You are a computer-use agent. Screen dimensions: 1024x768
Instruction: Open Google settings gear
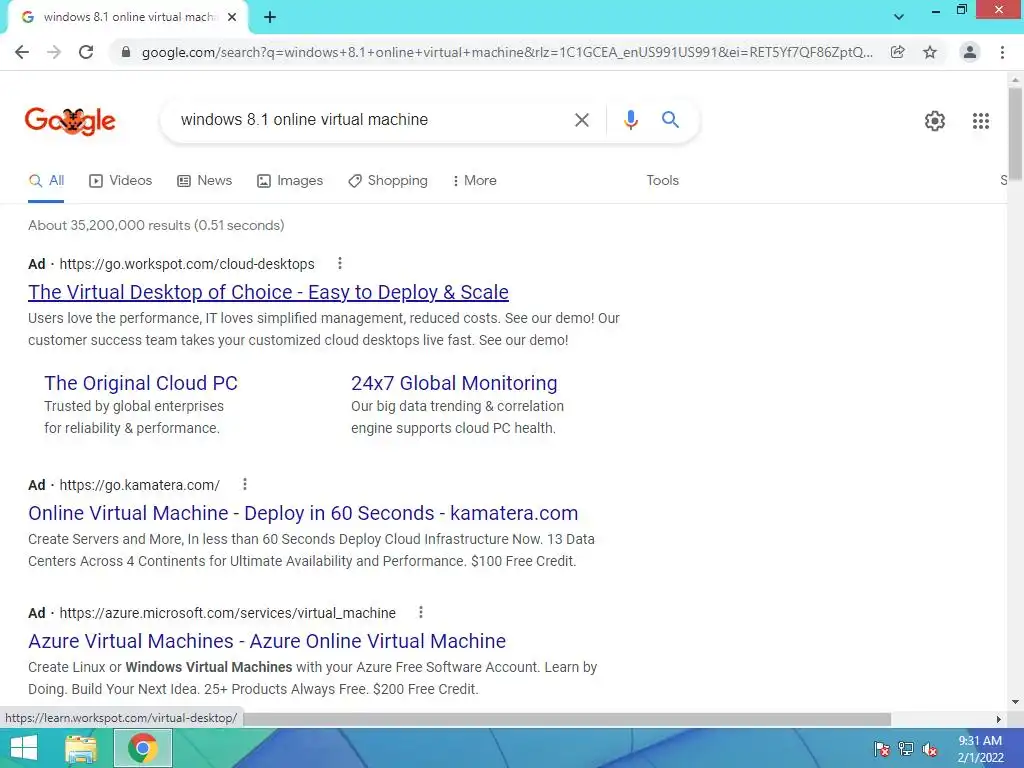[x=935, y=121]
